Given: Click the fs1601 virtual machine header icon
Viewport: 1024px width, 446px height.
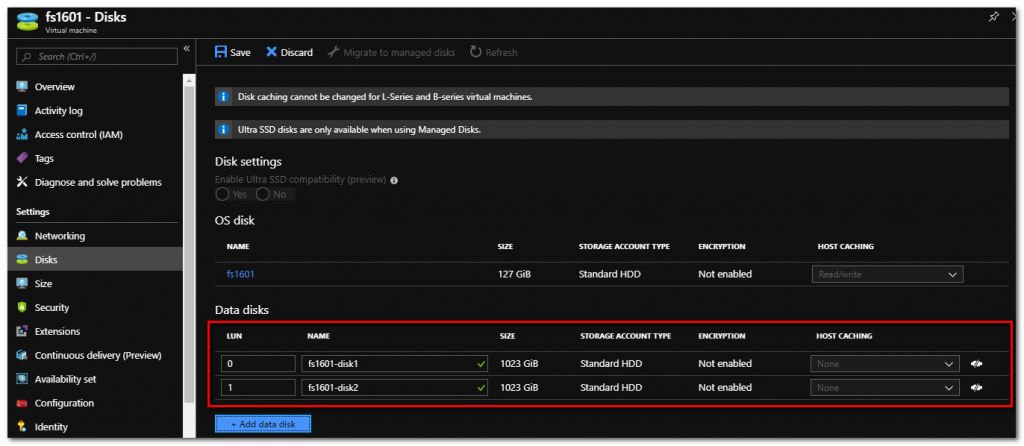Looking at the screenshot, I should point(27,21).
